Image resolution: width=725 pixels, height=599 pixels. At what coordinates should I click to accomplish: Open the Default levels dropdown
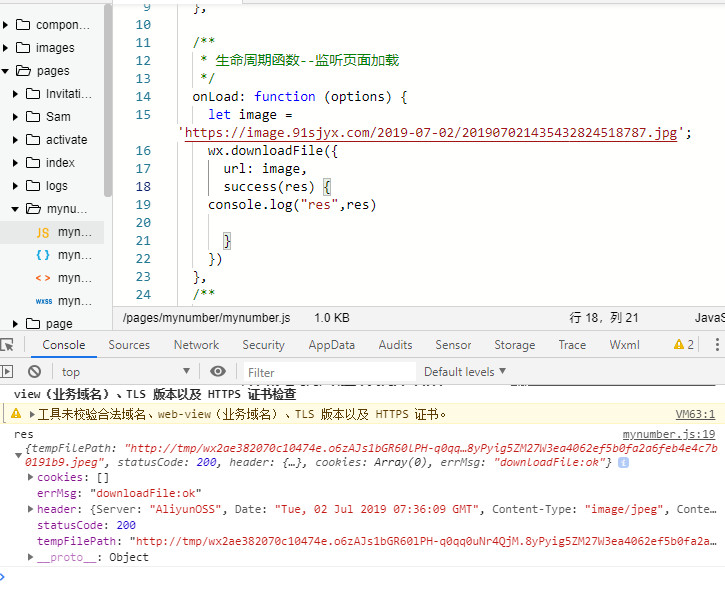[x=465, y=371]
